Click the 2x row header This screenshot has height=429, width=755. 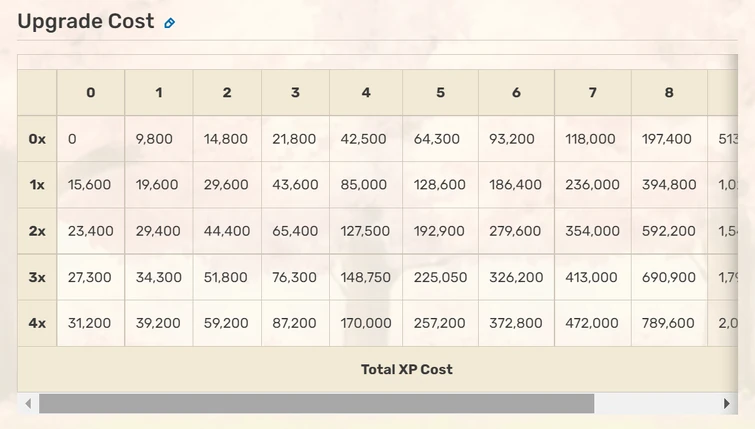(x=37, y=231)
